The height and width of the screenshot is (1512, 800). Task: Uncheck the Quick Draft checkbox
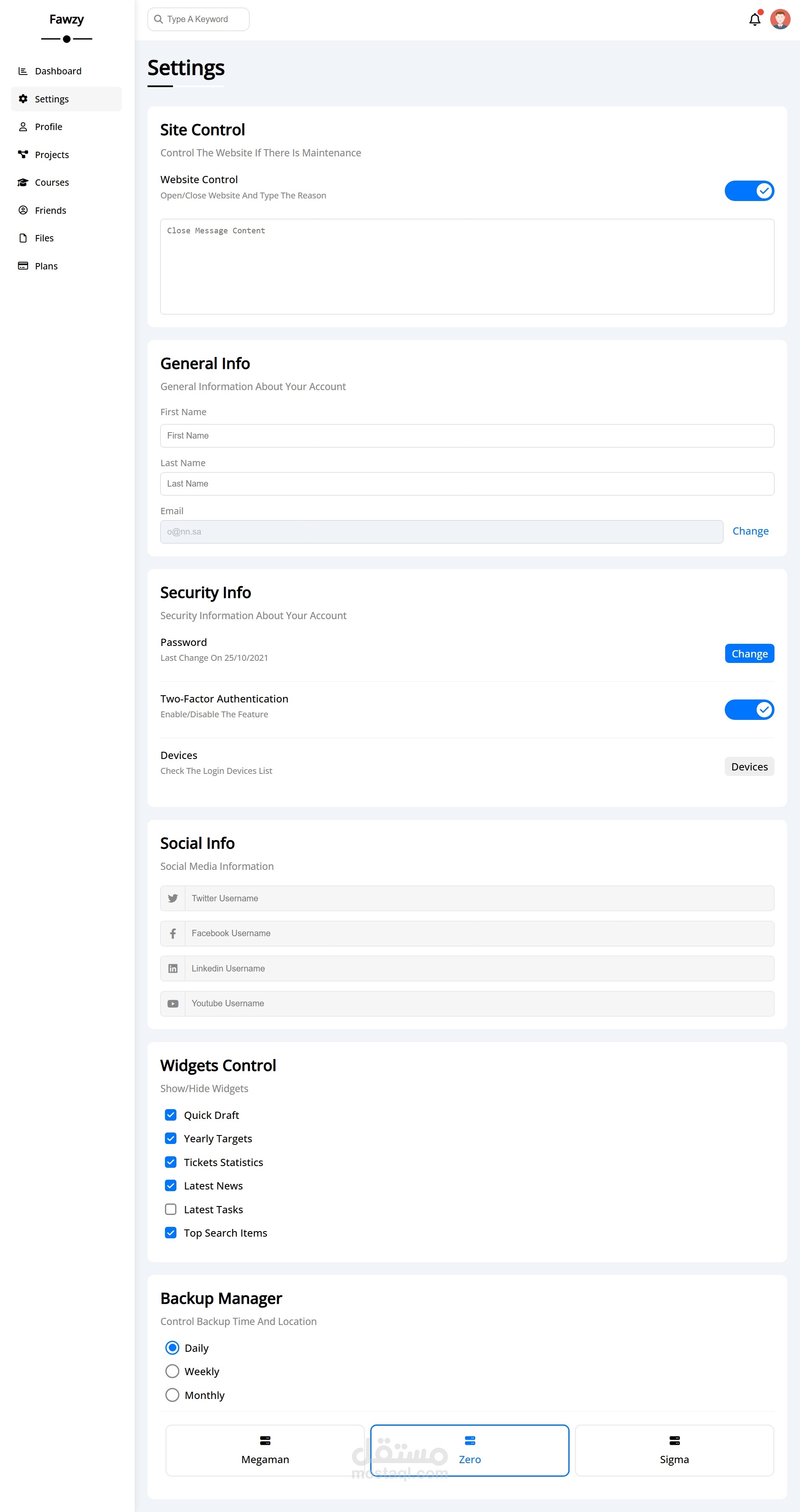coord(171,1115)
